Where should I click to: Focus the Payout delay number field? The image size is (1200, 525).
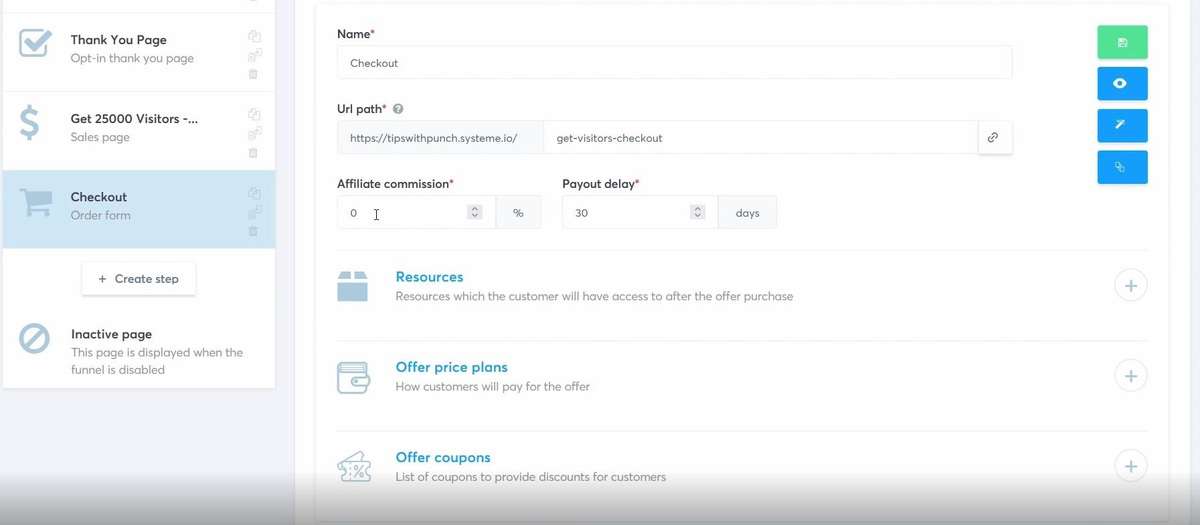tap(640, 212)
